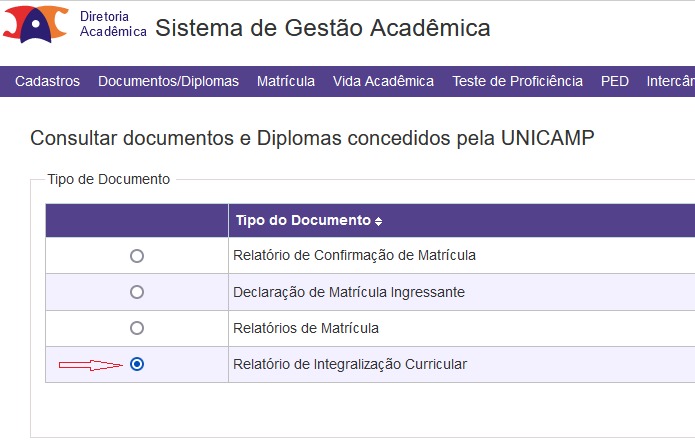695x445 pixels.
Task: Click the Tipo do Documento column header
Action: pos(303,220)
